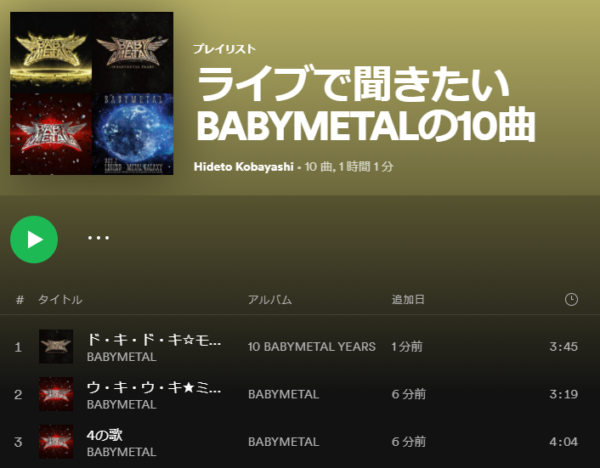
Task: Open Hideto Kobayashi profile link
Action: (x=244, y=166)
